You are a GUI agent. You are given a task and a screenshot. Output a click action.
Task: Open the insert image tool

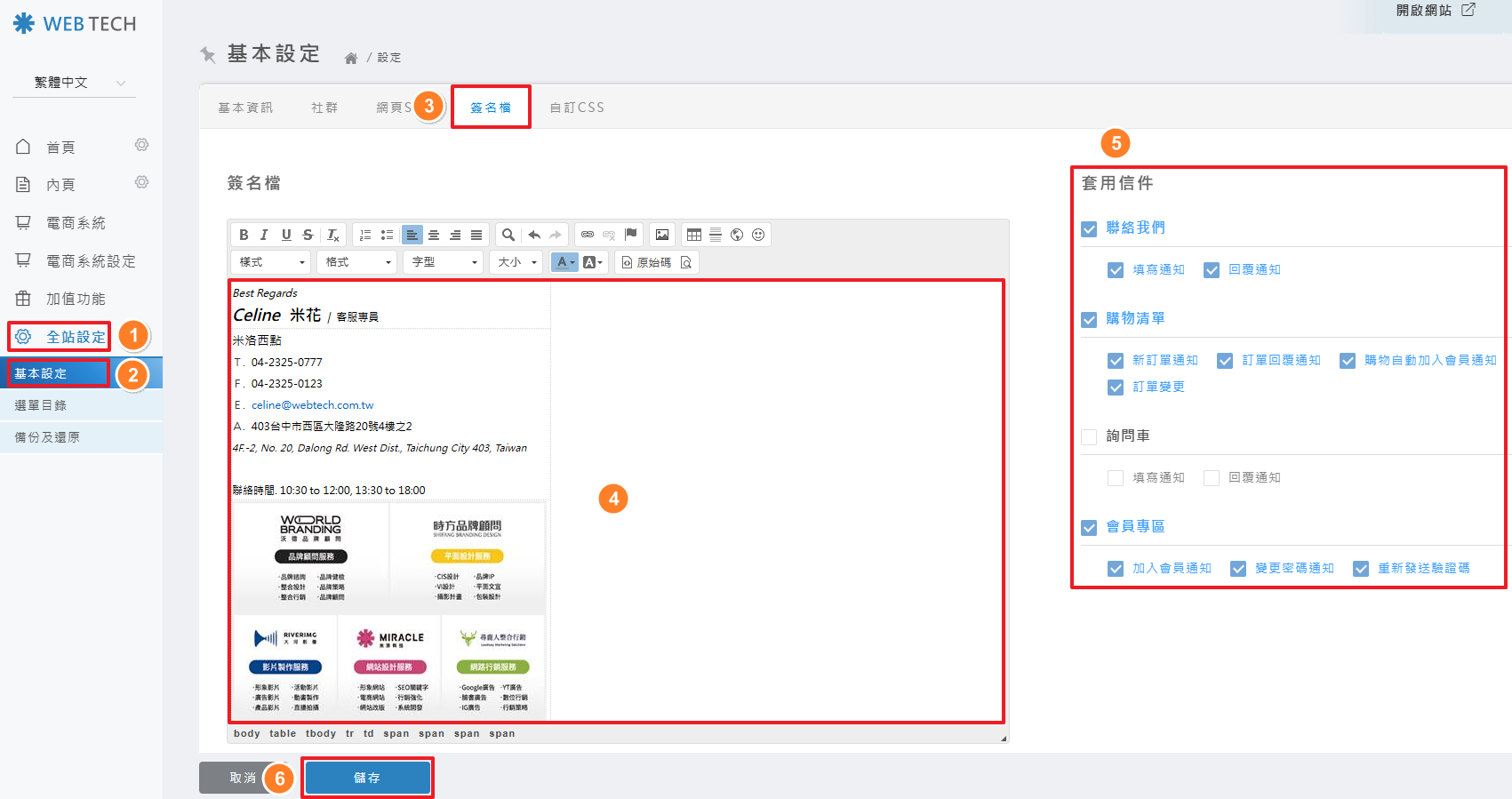(662, 235)
